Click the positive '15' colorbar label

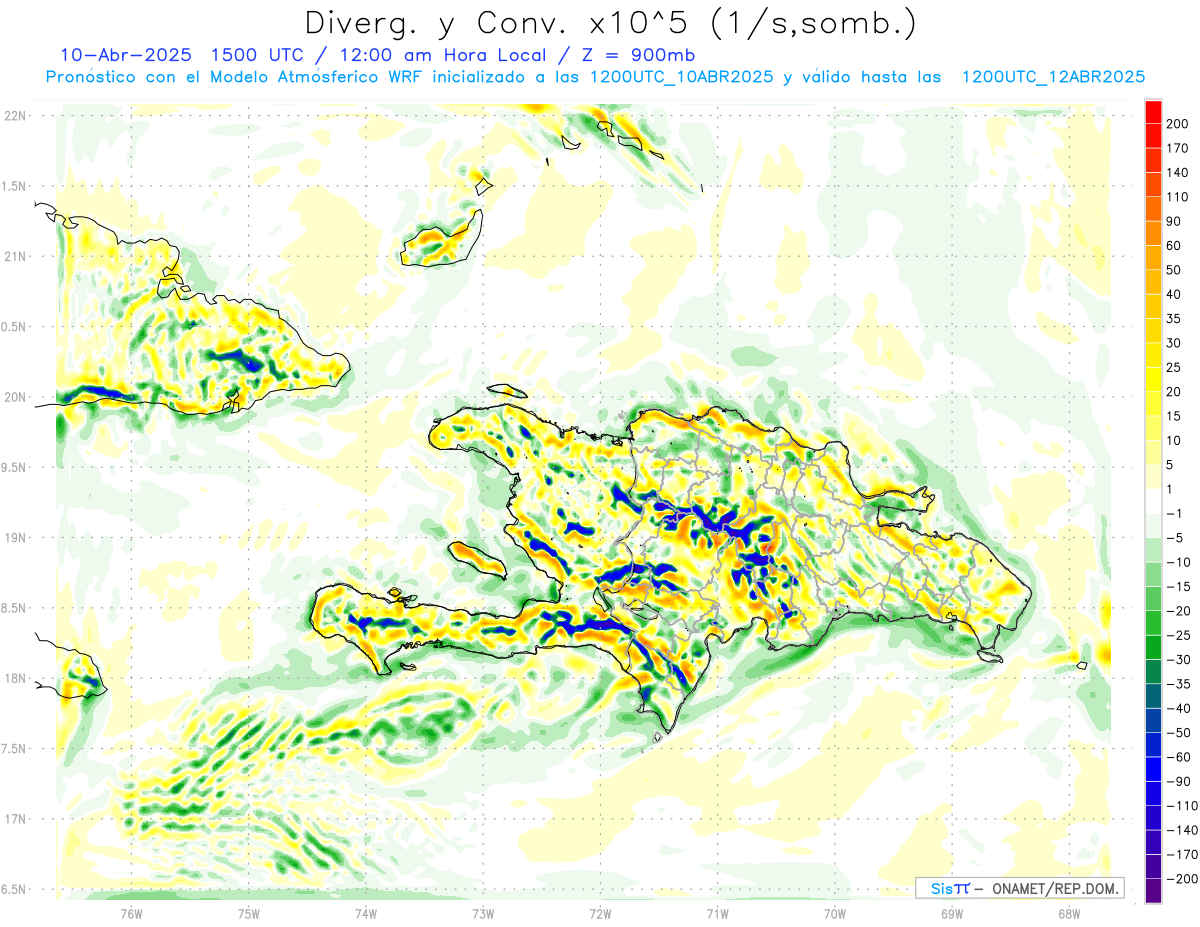[x=1173, y=416]
